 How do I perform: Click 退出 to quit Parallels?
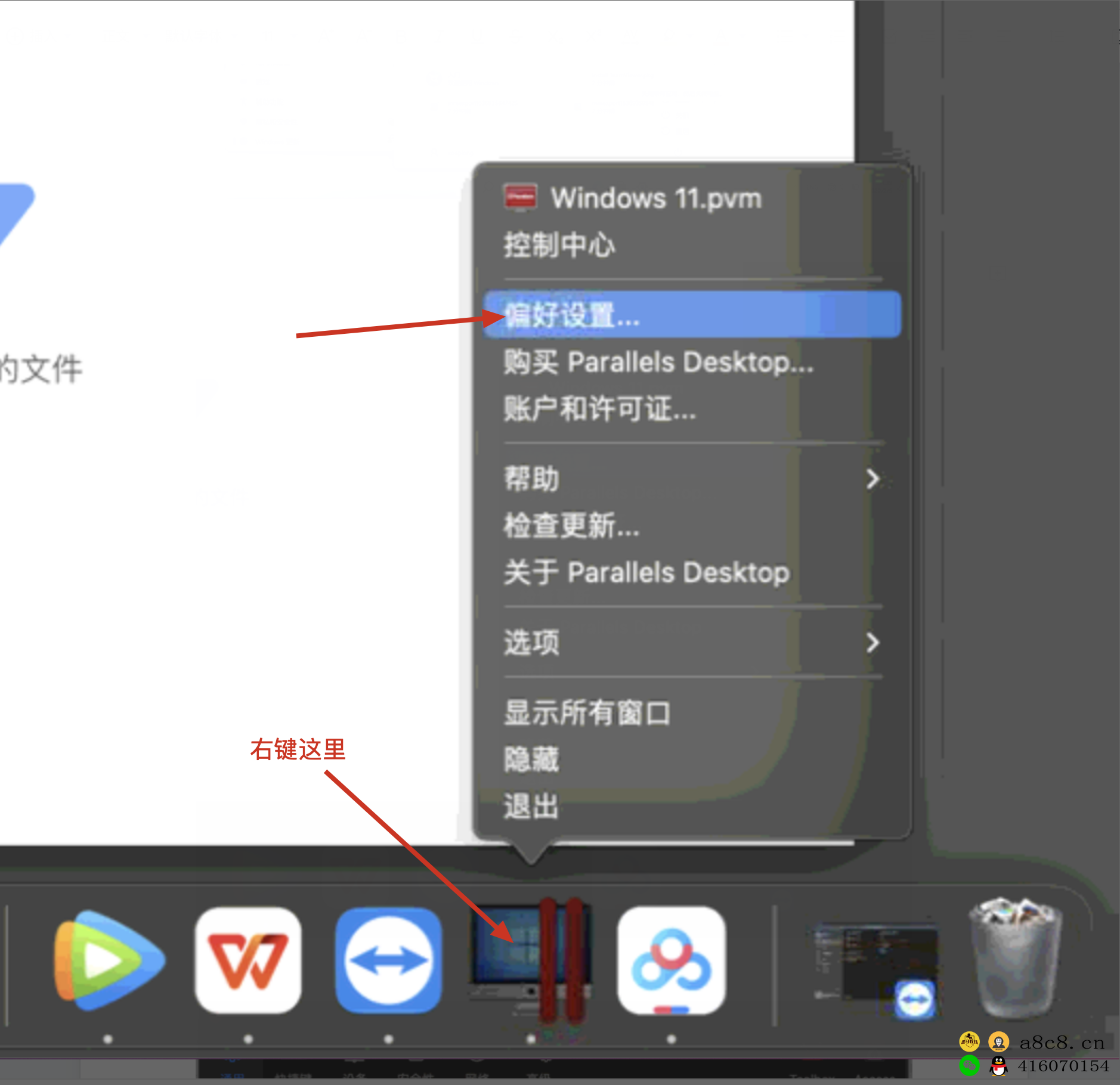tap(692, 806)
